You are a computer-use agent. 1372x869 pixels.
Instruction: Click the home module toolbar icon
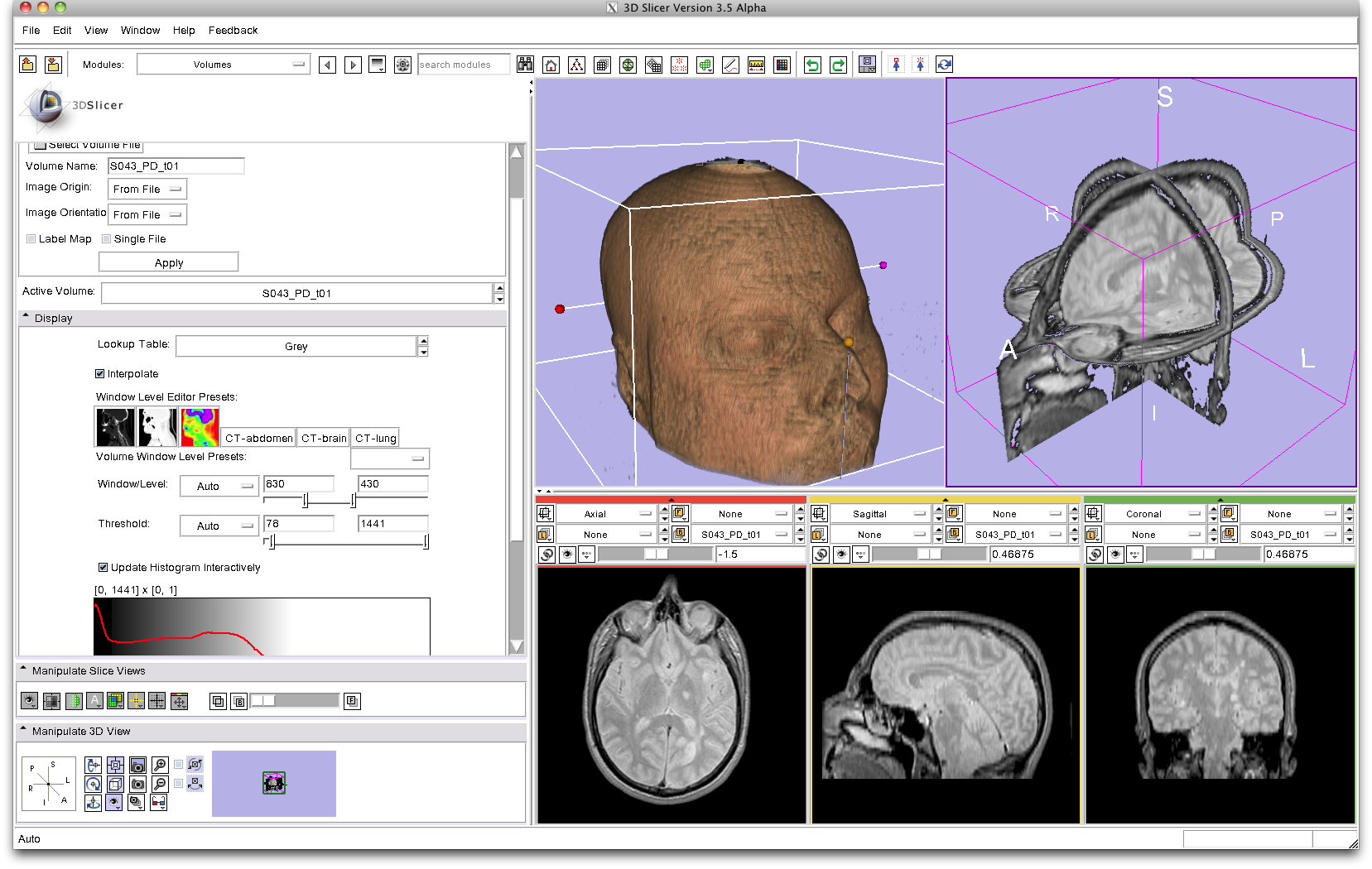[x=551, y=65]
